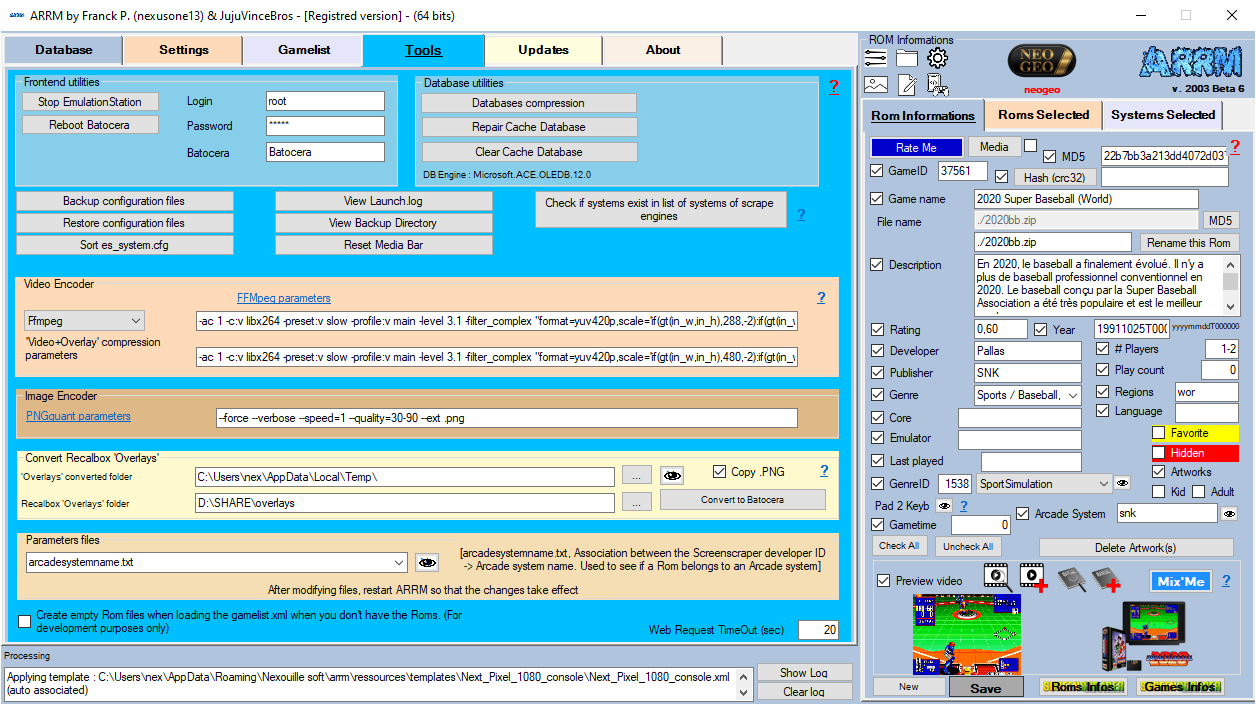Click the sliders icon in ROM Informations
The width and height of the screenshot is (1256, 705).
(876, 58)
